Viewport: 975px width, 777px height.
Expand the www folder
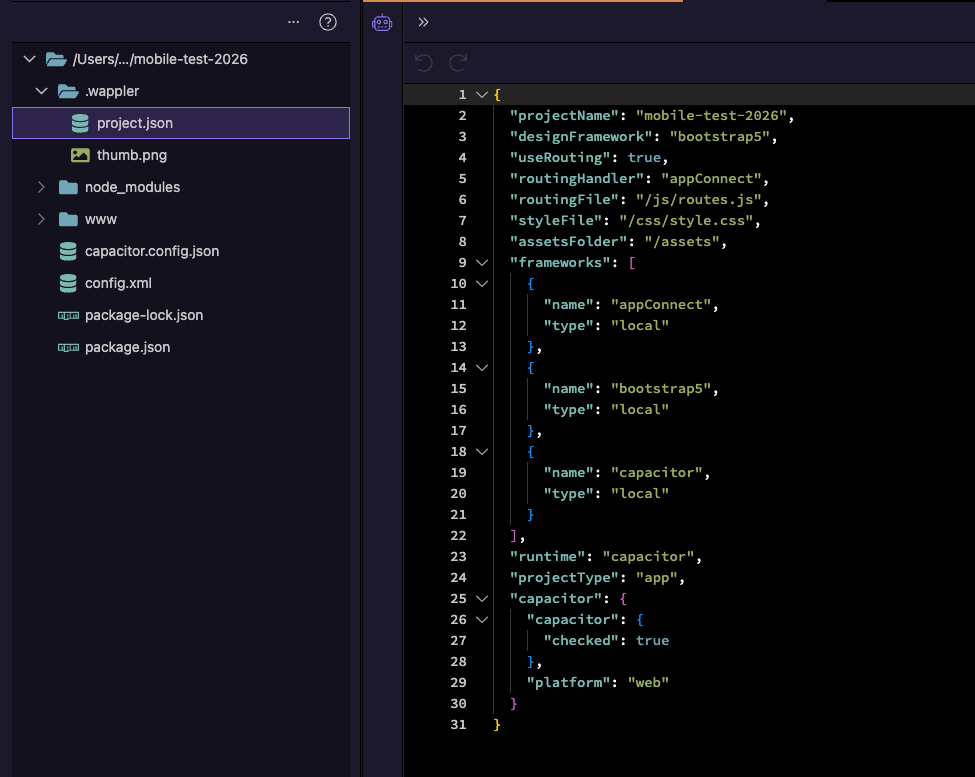[x=41, y=219]
